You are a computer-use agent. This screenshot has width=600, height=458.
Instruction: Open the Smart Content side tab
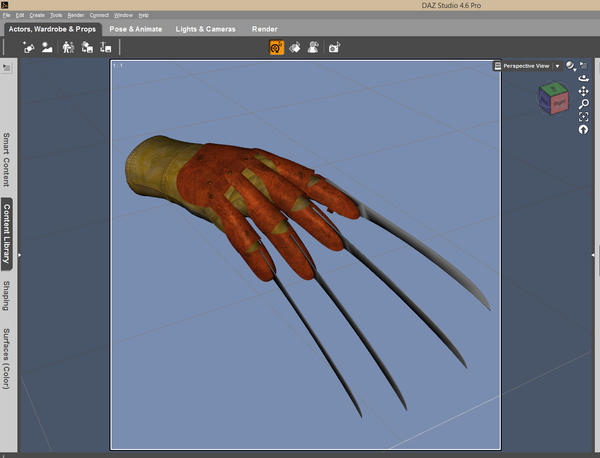(x=7, y=160)
